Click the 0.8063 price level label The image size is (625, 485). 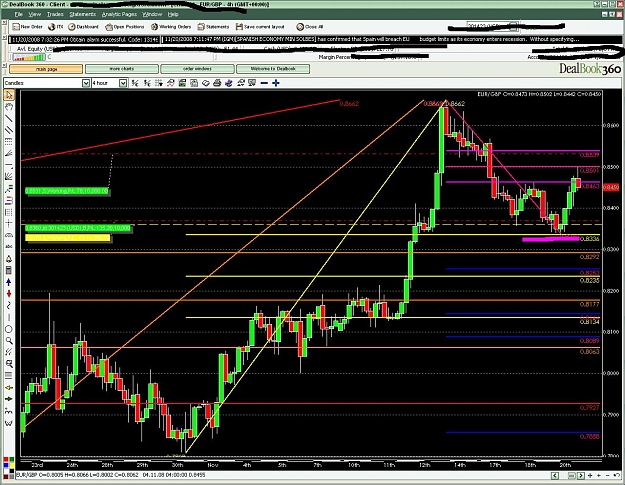tap(589, 351)
